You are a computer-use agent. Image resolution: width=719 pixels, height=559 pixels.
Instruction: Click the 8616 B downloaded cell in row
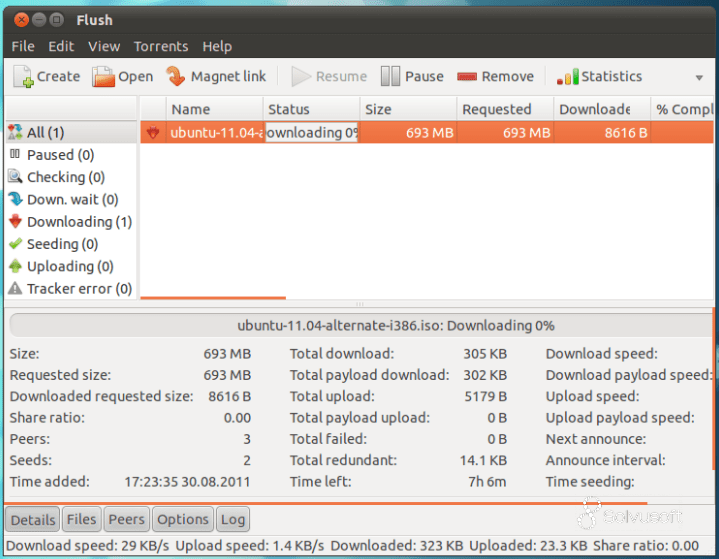coord(602,133)
